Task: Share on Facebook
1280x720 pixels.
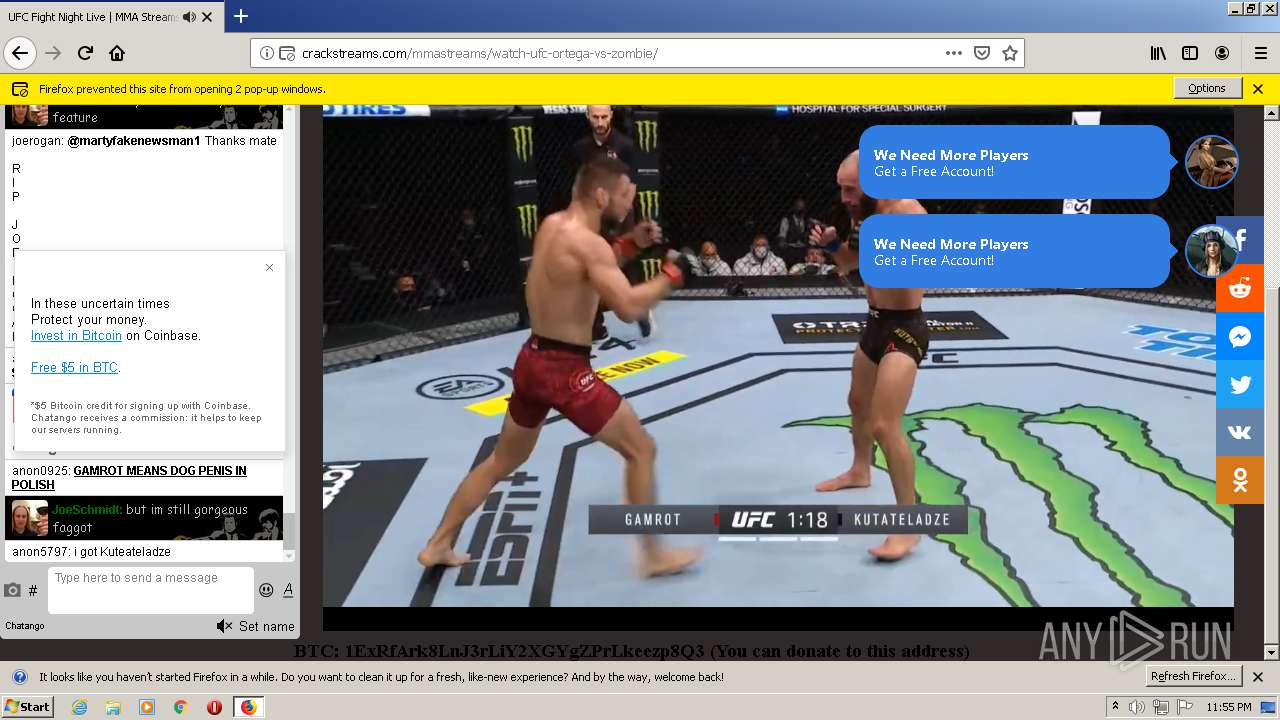Action: tap(1240, 240)
